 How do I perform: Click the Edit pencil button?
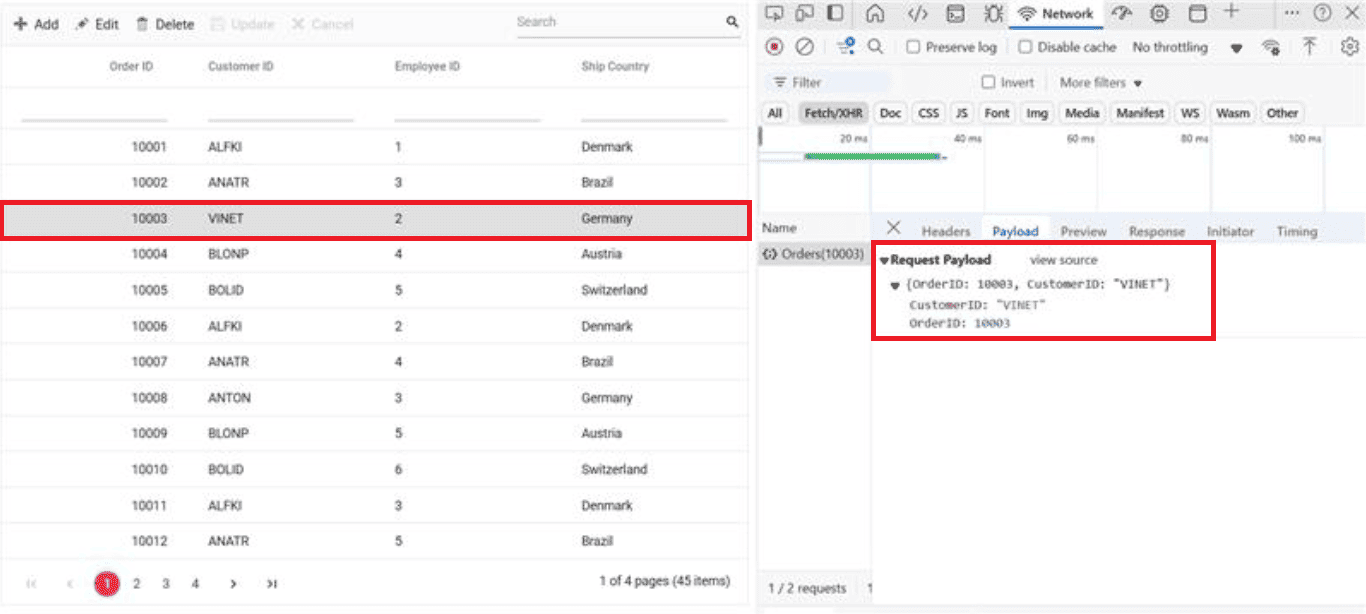coord(97,24)
